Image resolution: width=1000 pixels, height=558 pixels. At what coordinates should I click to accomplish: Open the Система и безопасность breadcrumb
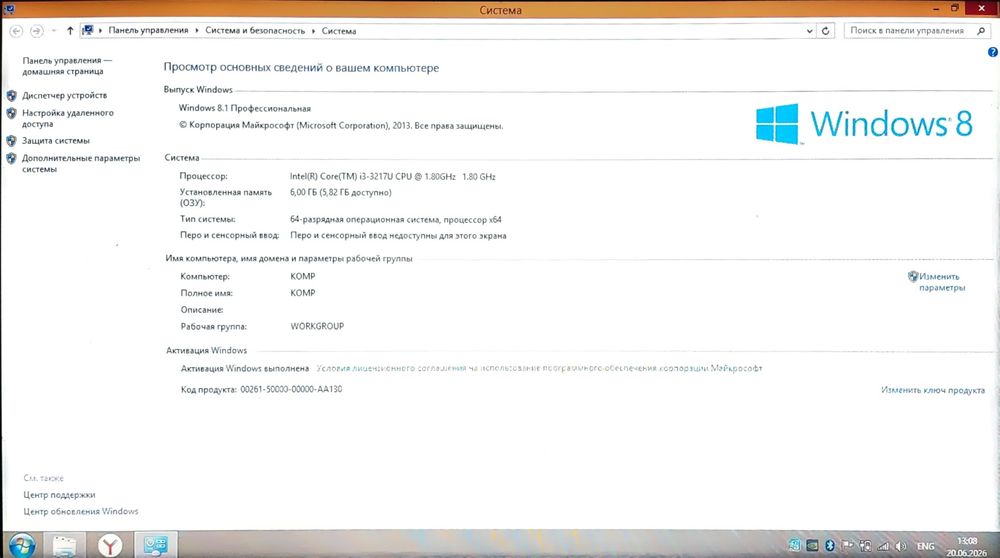255,30
